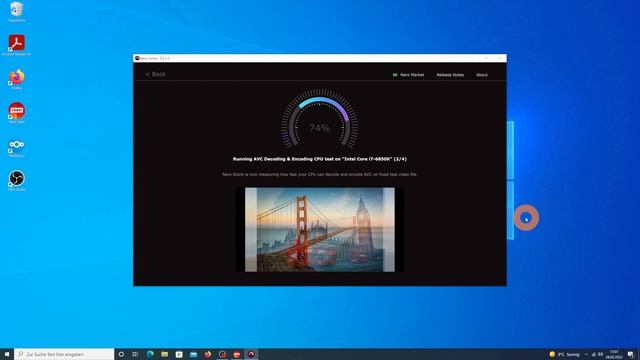640x360 pixels.
Task: Launch Microsoft Edge from the taskbar
Action: pos(150,354)
